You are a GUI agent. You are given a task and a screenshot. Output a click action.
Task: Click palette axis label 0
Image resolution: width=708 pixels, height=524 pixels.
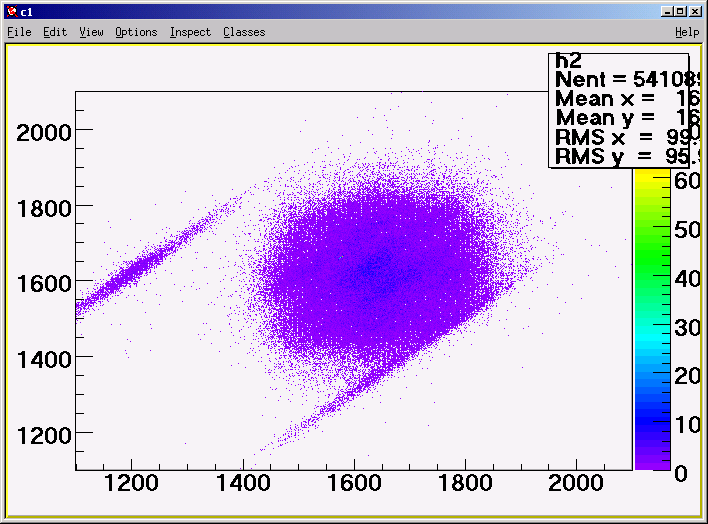point(681,473)
